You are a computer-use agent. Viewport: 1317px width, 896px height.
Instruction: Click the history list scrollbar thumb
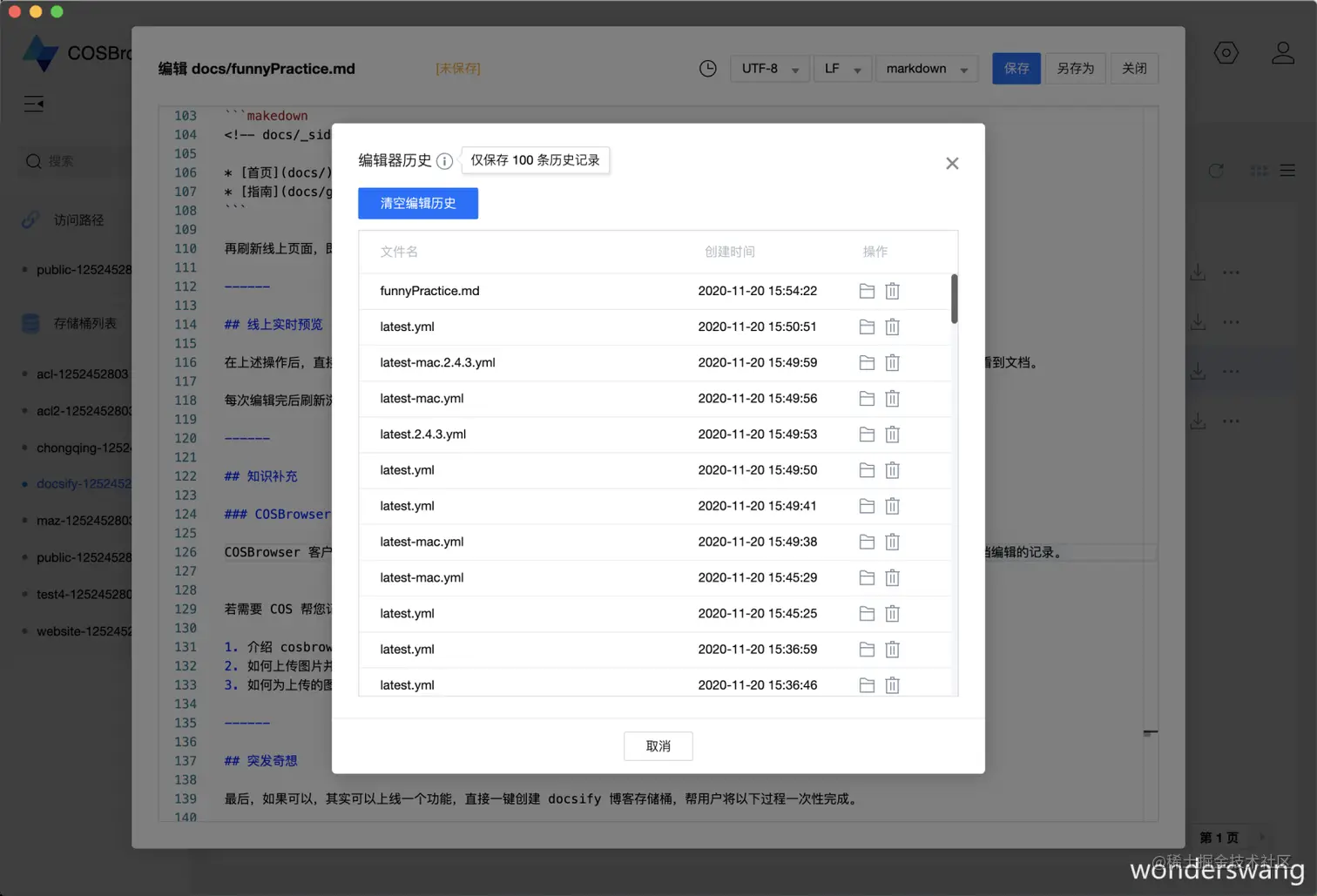955,299
